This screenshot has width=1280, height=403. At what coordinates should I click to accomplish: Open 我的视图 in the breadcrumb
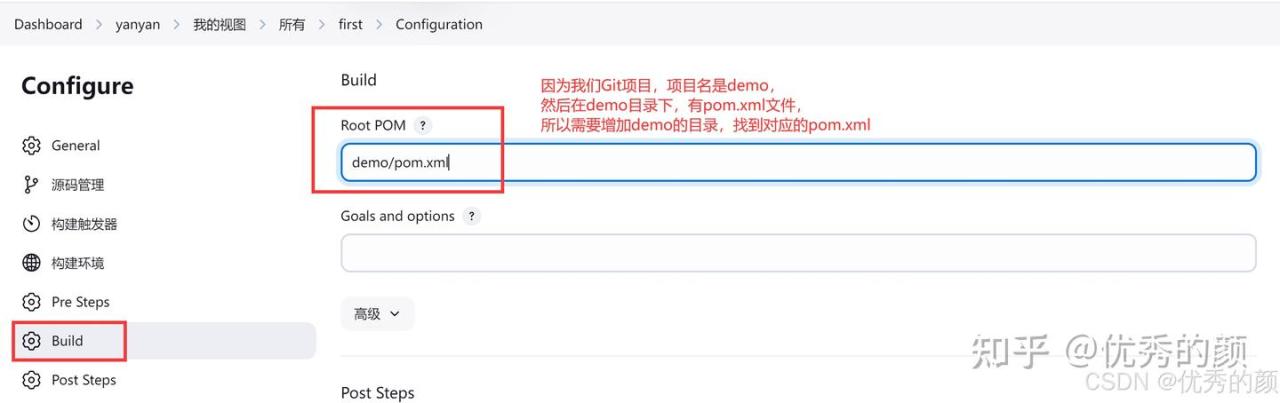(x=219, y=25)
